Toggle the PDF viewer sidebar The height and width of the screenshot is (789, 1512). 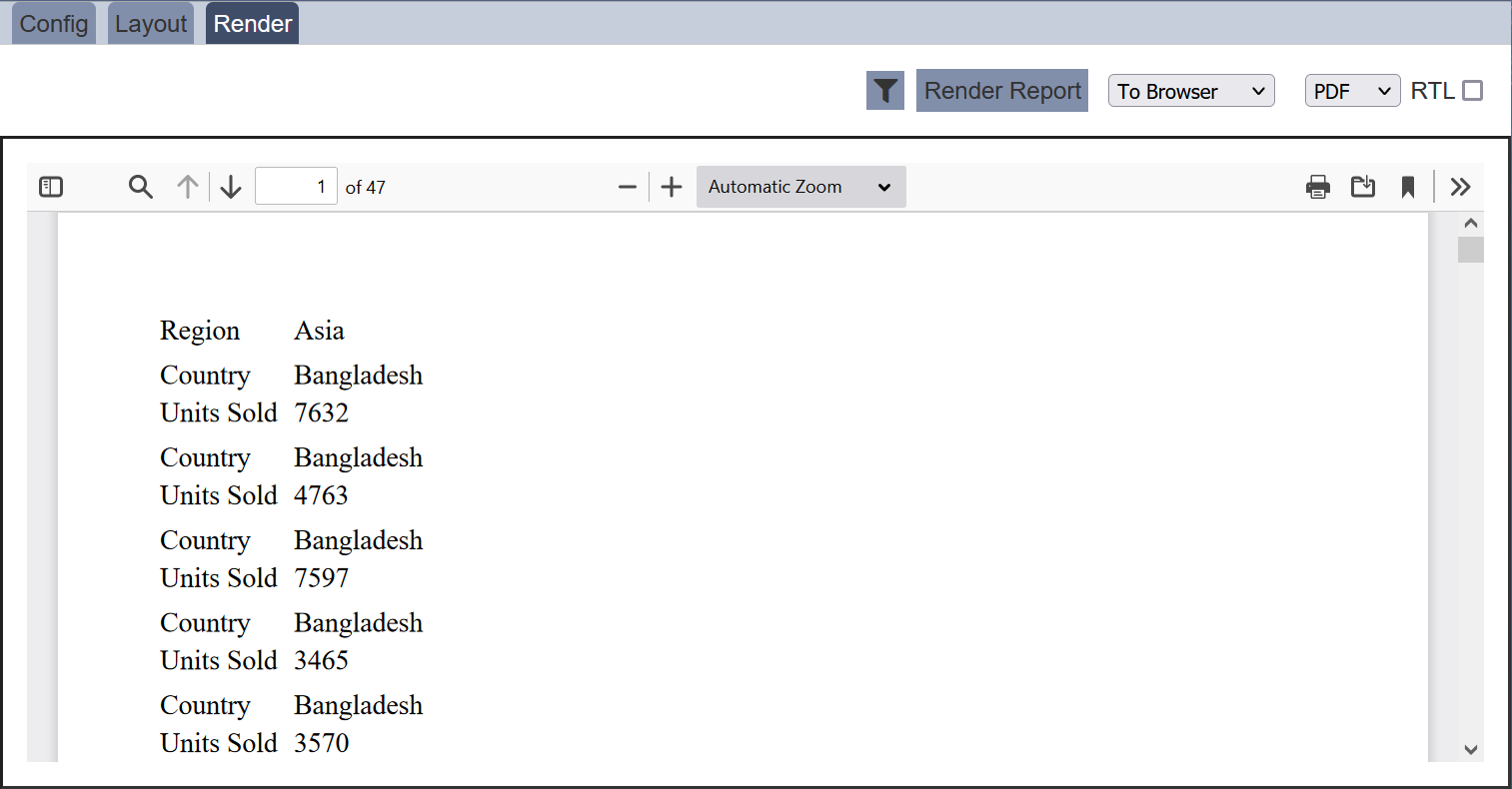(51, 187)
